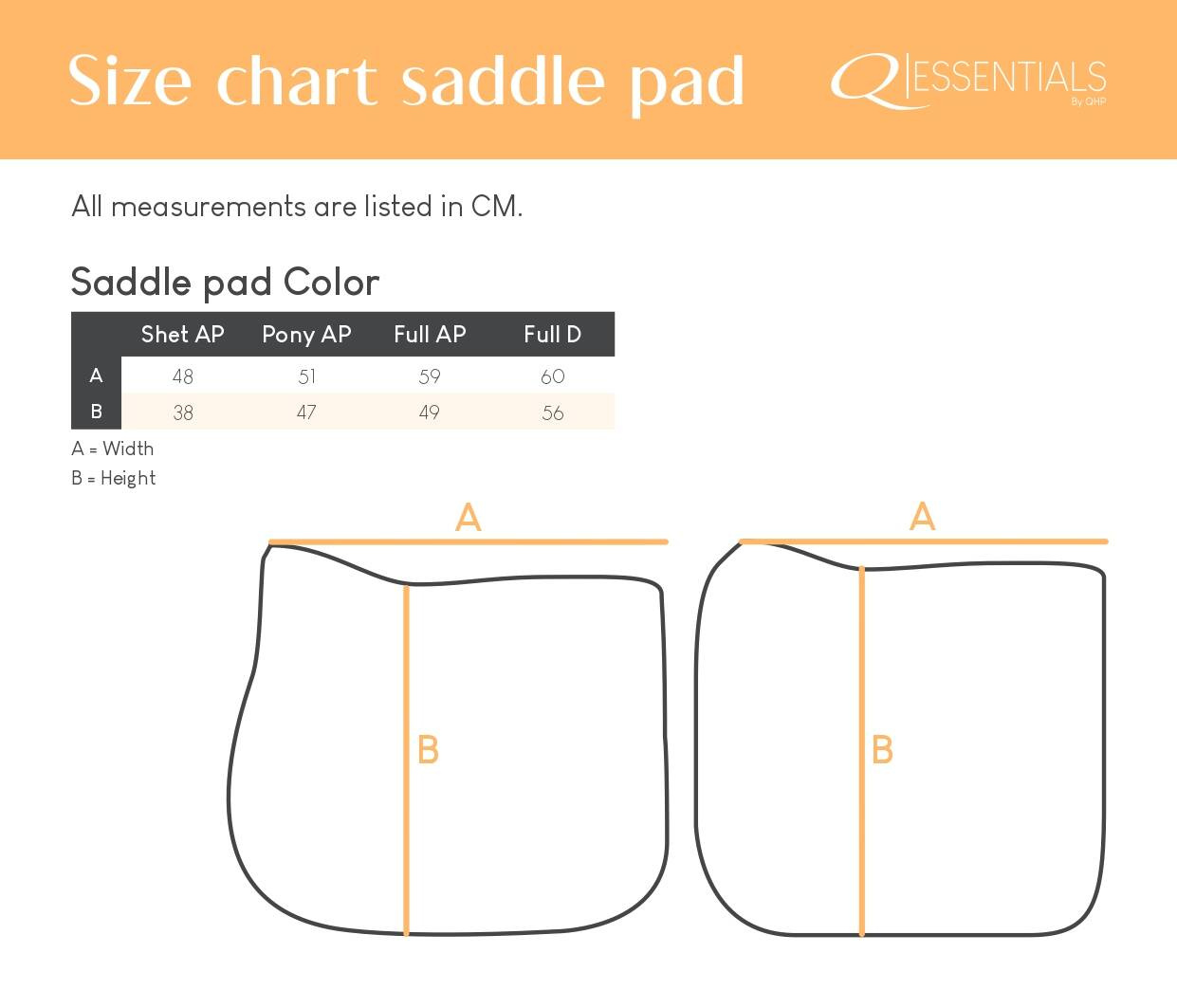Click the Full AP width value 59
The width and height of the screenshot is (1177, 1008).
(x=430, y=376)
